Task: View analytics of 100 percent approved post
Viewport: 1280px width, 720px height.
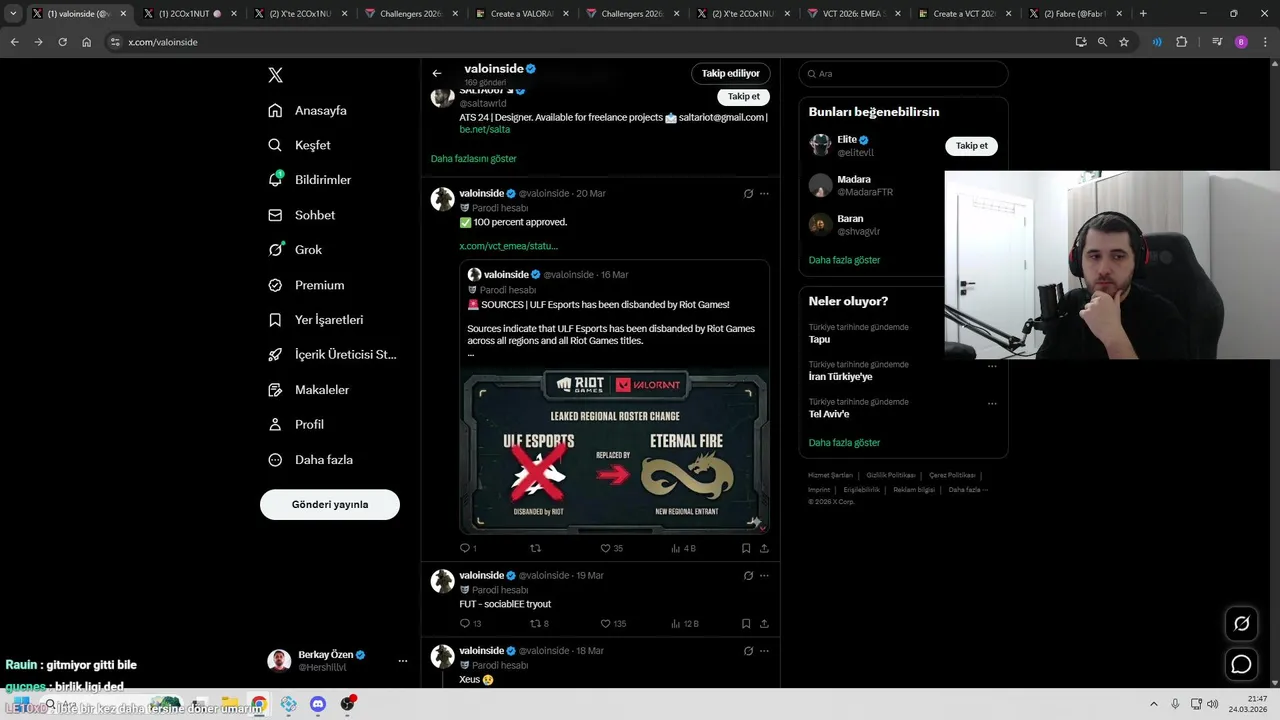Action: click(x=683, y=549)
